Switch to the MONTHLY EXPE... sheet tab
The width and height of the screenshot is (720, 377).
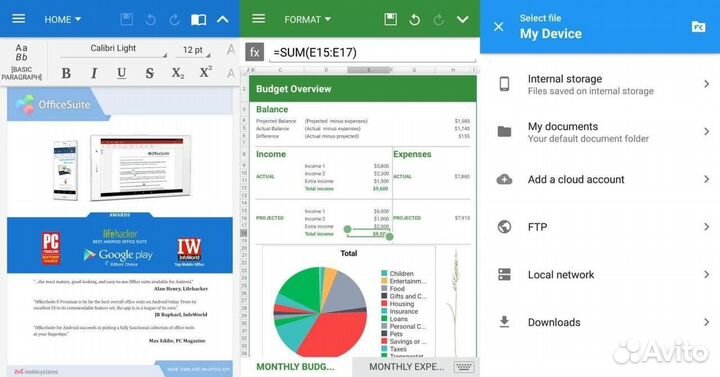coord(406,367)
